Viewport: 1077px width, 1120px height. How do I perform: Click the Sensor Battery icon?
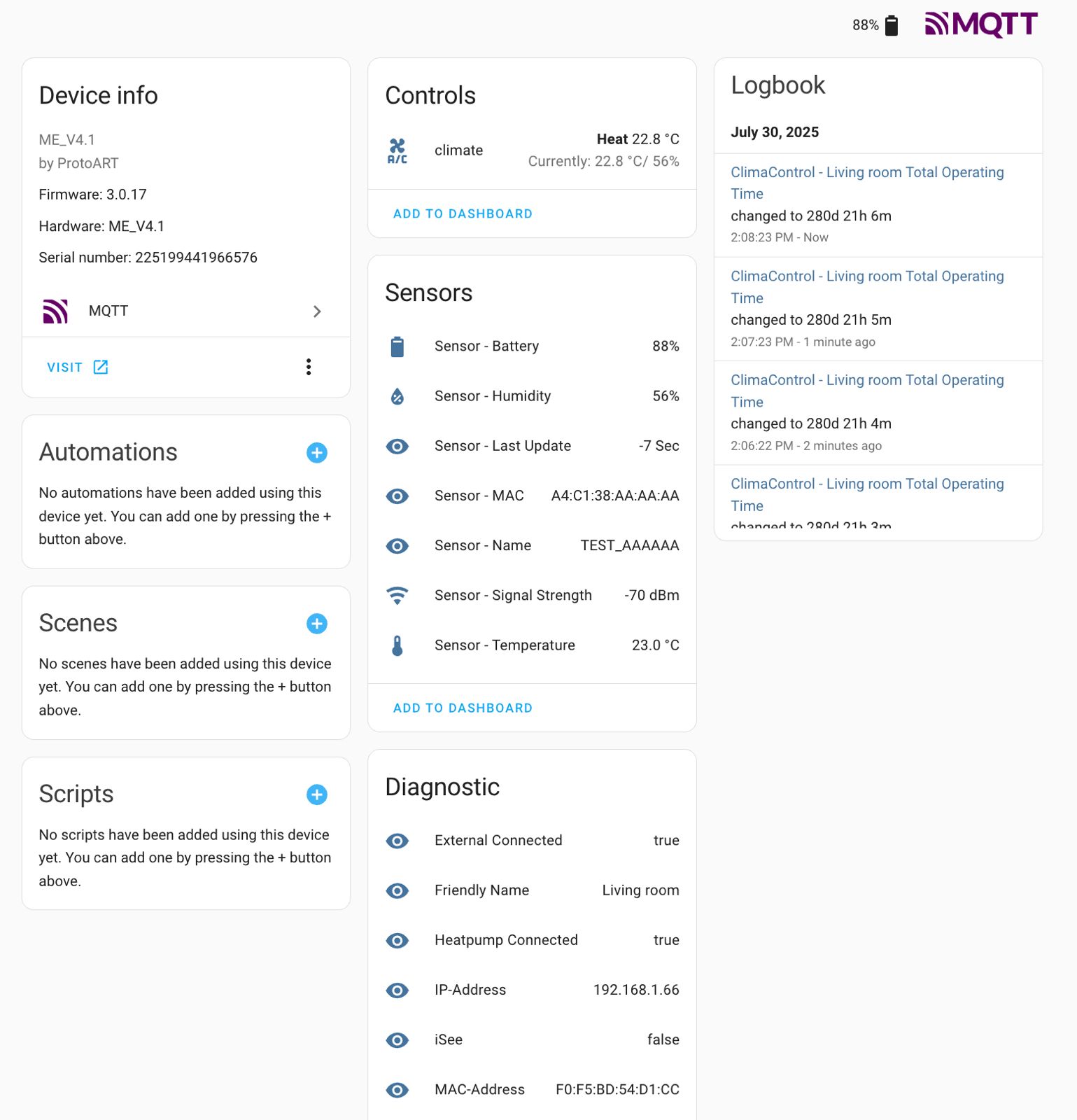click(x=397, y=346)
